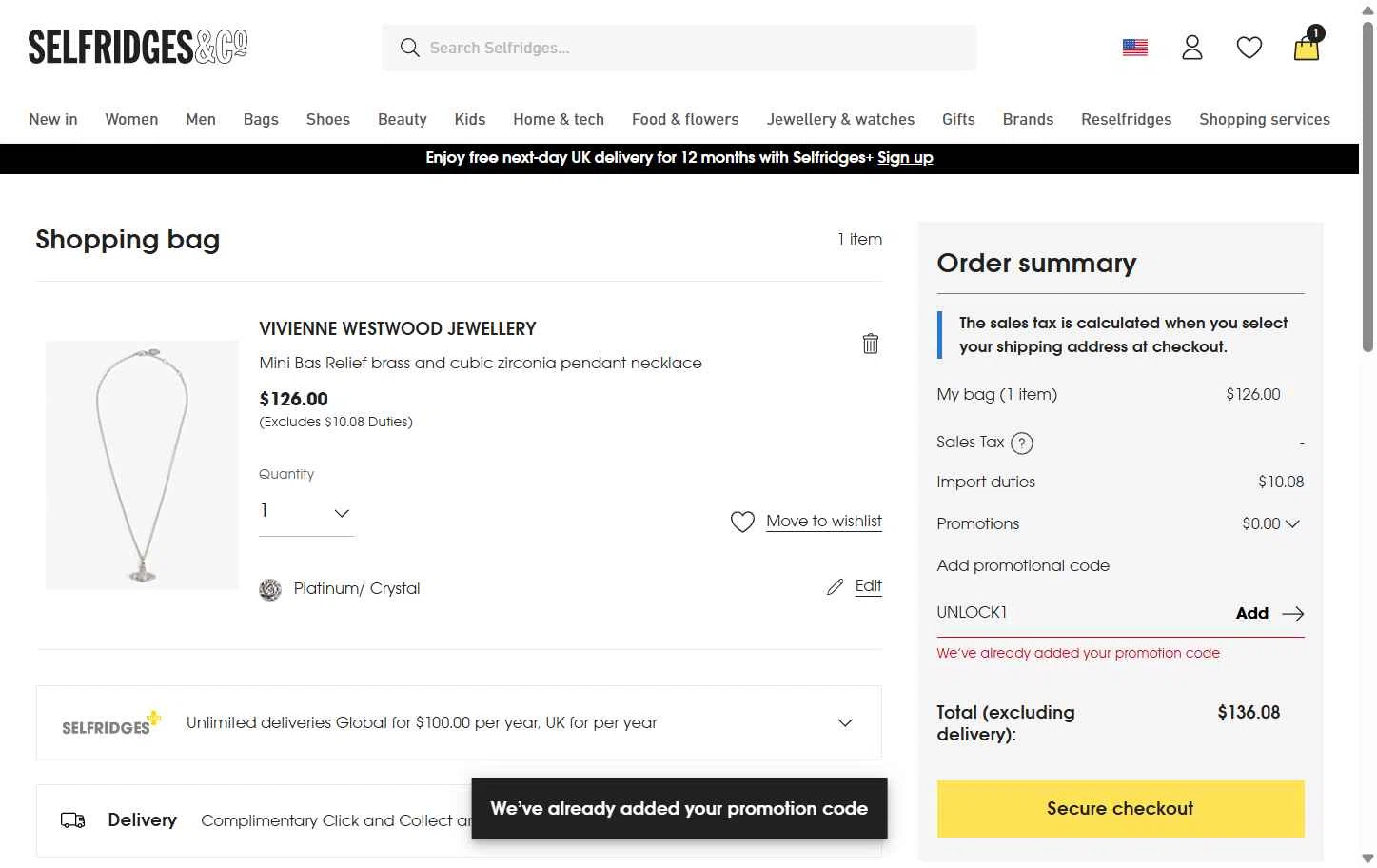Open the New in menu

[53, 119]
